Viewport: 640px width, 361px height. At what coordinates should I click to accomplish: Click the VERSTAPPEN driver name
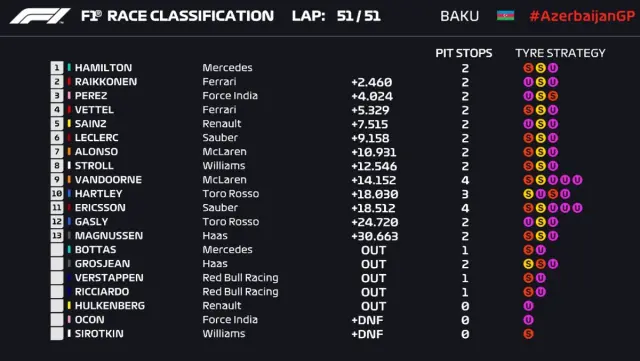(109, 278)
